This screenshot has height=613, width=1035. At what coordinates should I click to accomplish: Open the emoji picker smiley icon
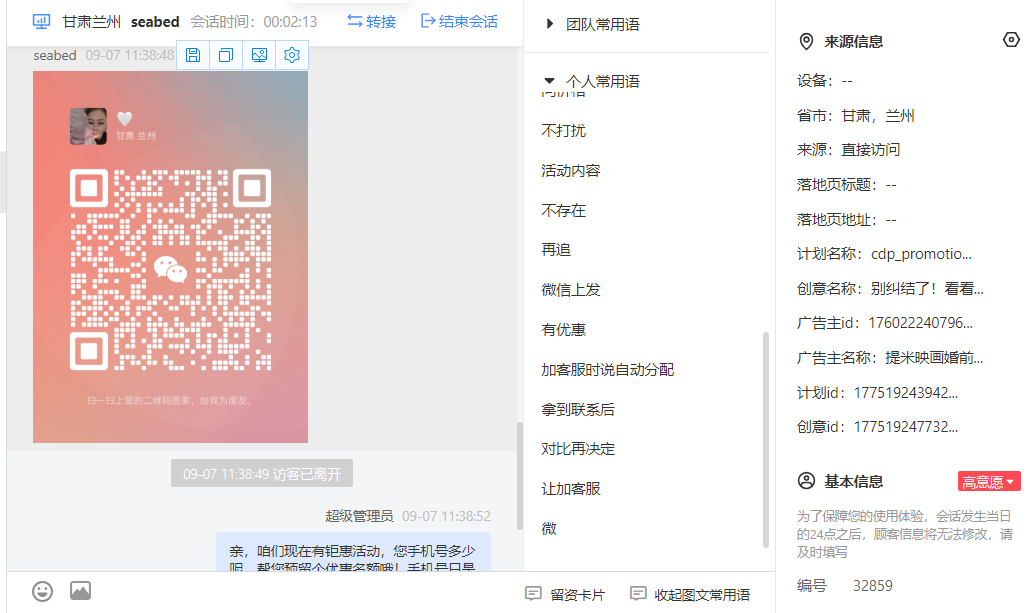point(42,591)
